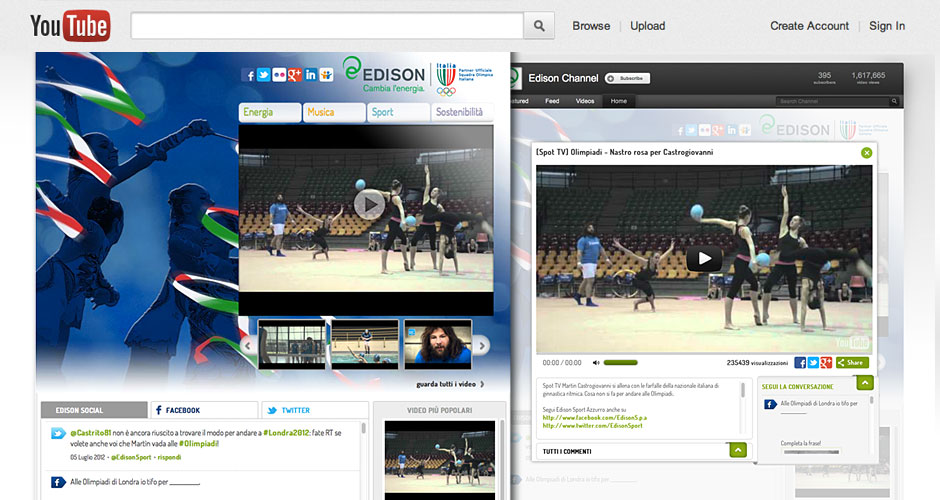Focus the Search Channel field
The width and height of the screenshot is (940, 500).
(x=833, y=101)
